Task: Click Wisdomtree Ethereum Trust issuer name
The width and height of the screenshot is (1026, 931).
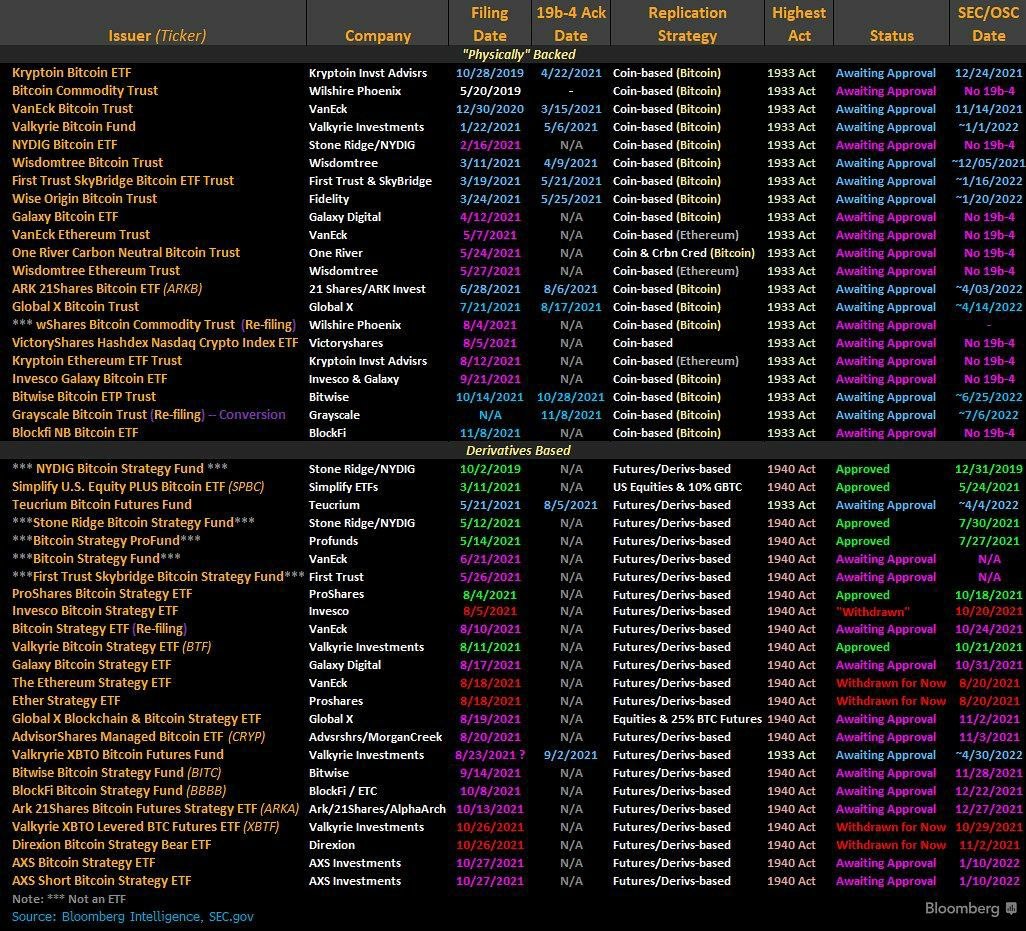Action: point(96,270)
